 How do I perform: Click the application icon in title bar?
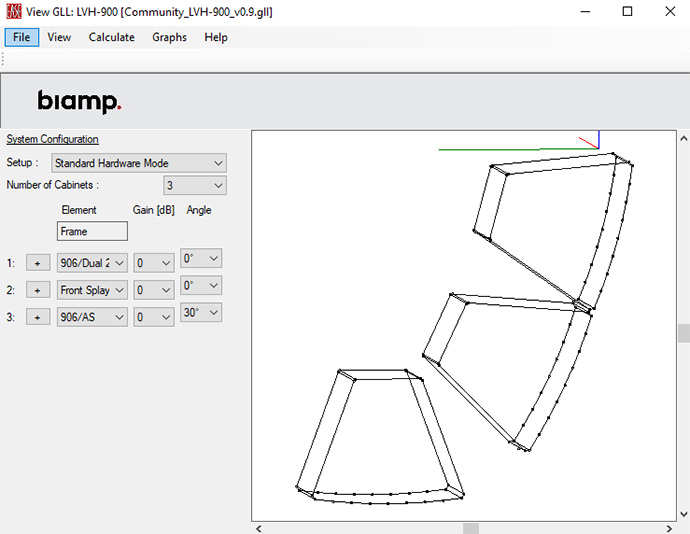click(14, 11)
